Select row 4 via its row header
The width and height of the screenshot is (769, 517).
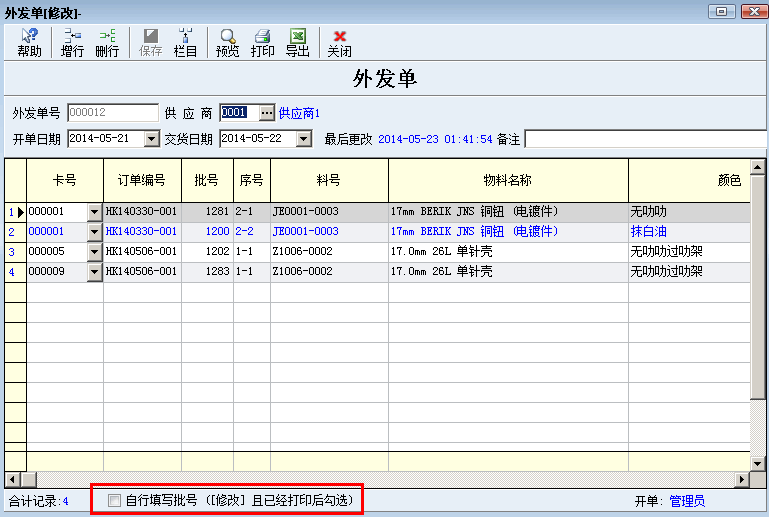coord(15,272)
